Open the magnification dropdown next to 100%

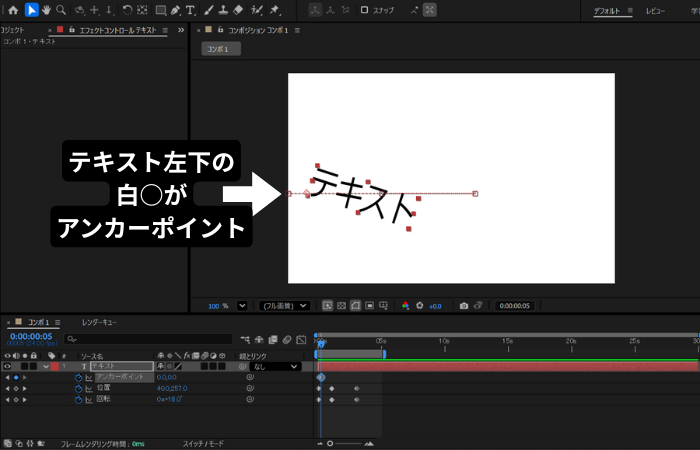pos(242,306)
